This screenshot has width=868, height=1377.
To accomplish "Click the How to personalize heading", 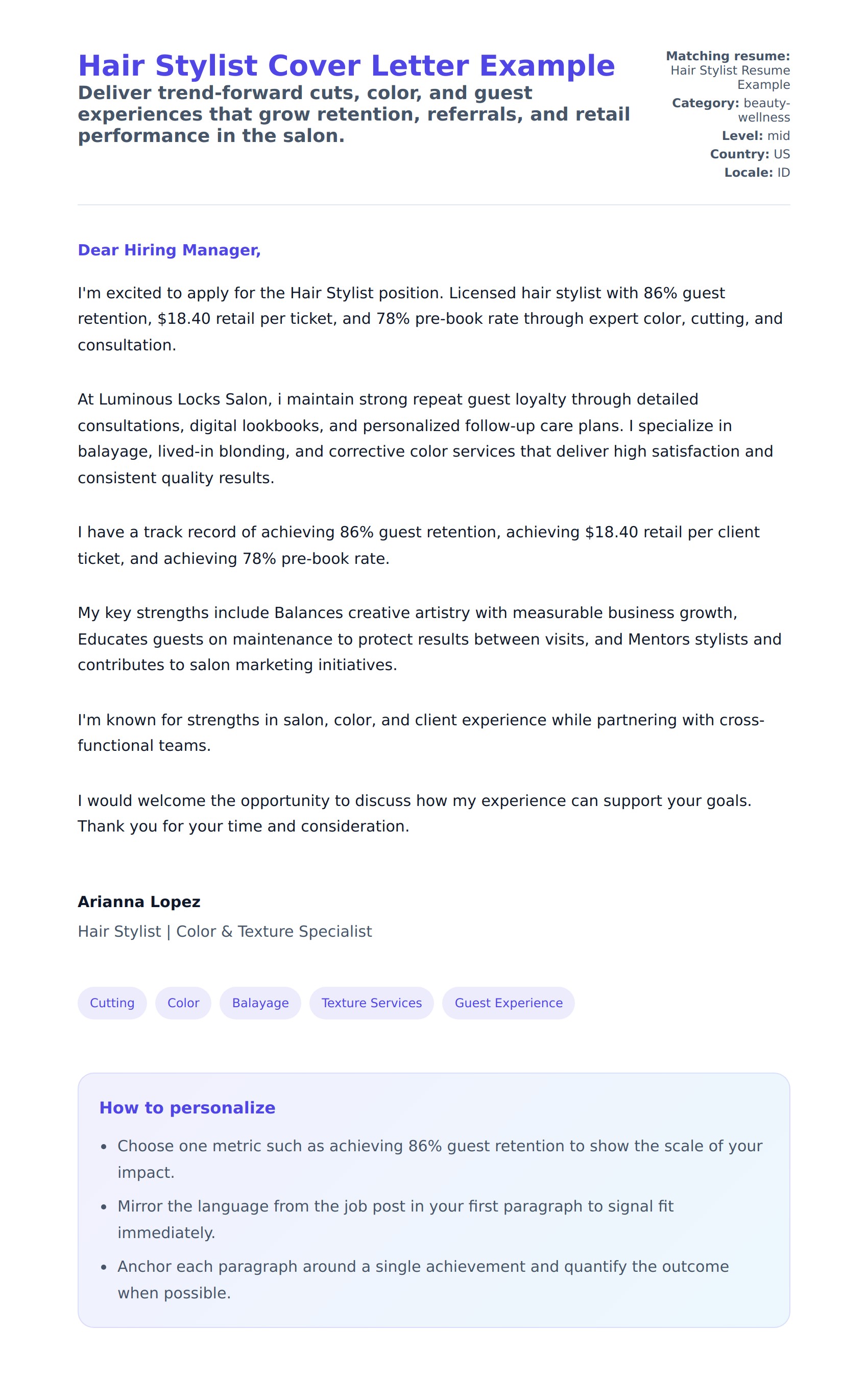I will pyautogui.click(x=187, y=1108).
